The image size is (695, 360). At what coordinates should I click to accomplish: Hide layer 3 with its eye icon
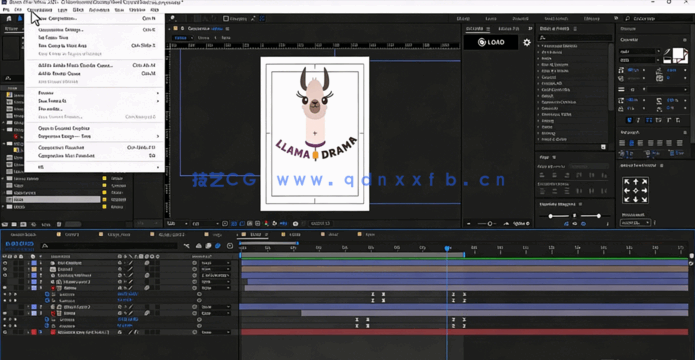tap(5, 275)
